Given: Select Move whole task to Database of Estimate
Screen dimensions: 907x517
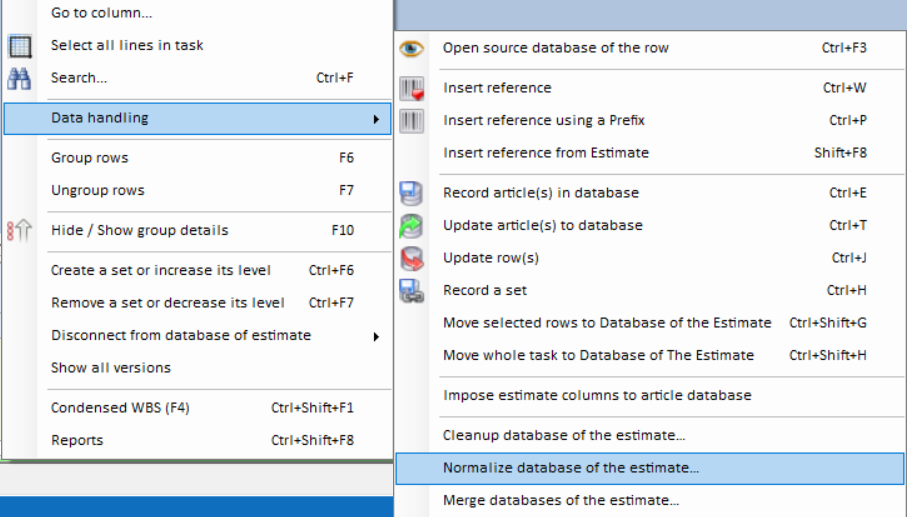Looking at the screenshot, I should tap(598, 355).
